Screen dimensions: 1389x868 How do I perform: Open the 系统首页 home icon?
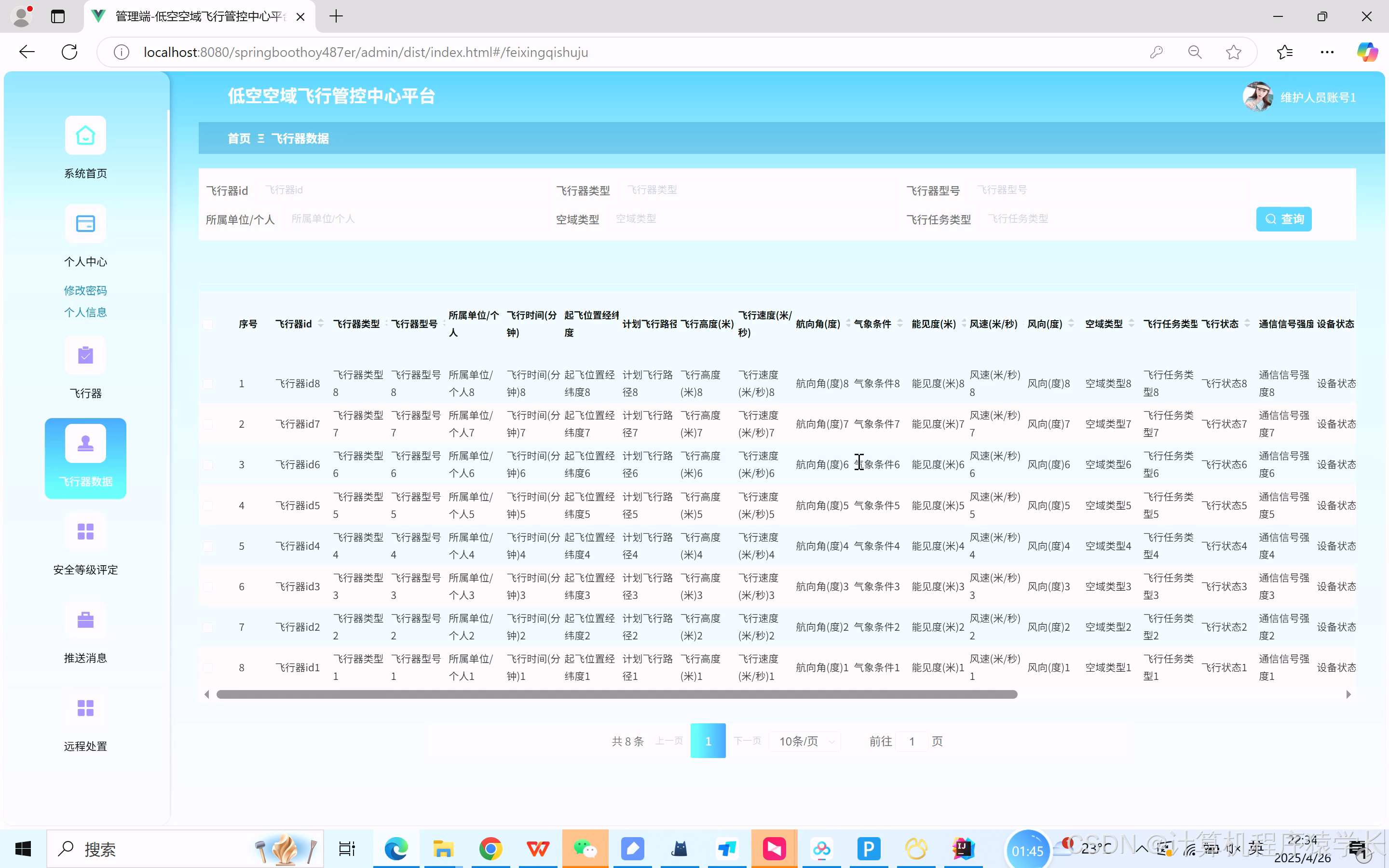point(85,136)
